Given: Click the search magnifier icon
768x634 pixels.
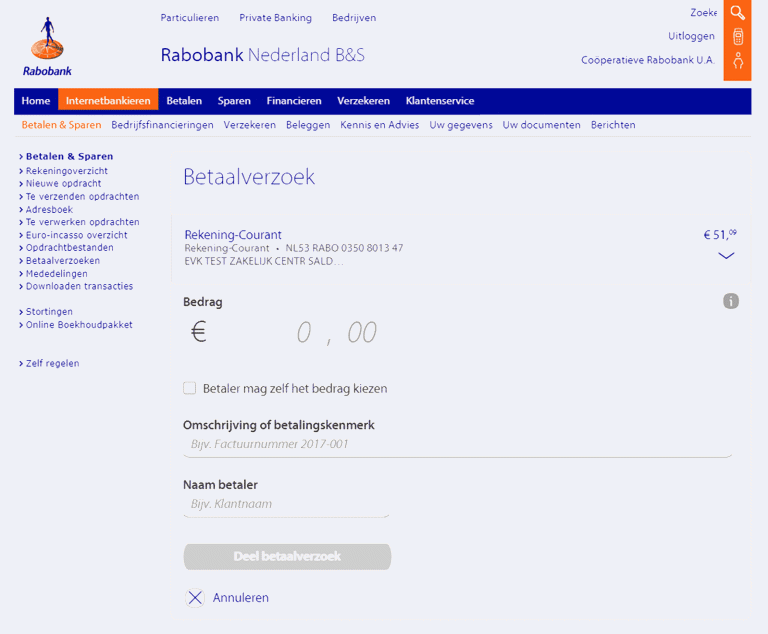Looking at the screenshot, I should (x=737, y=12).
